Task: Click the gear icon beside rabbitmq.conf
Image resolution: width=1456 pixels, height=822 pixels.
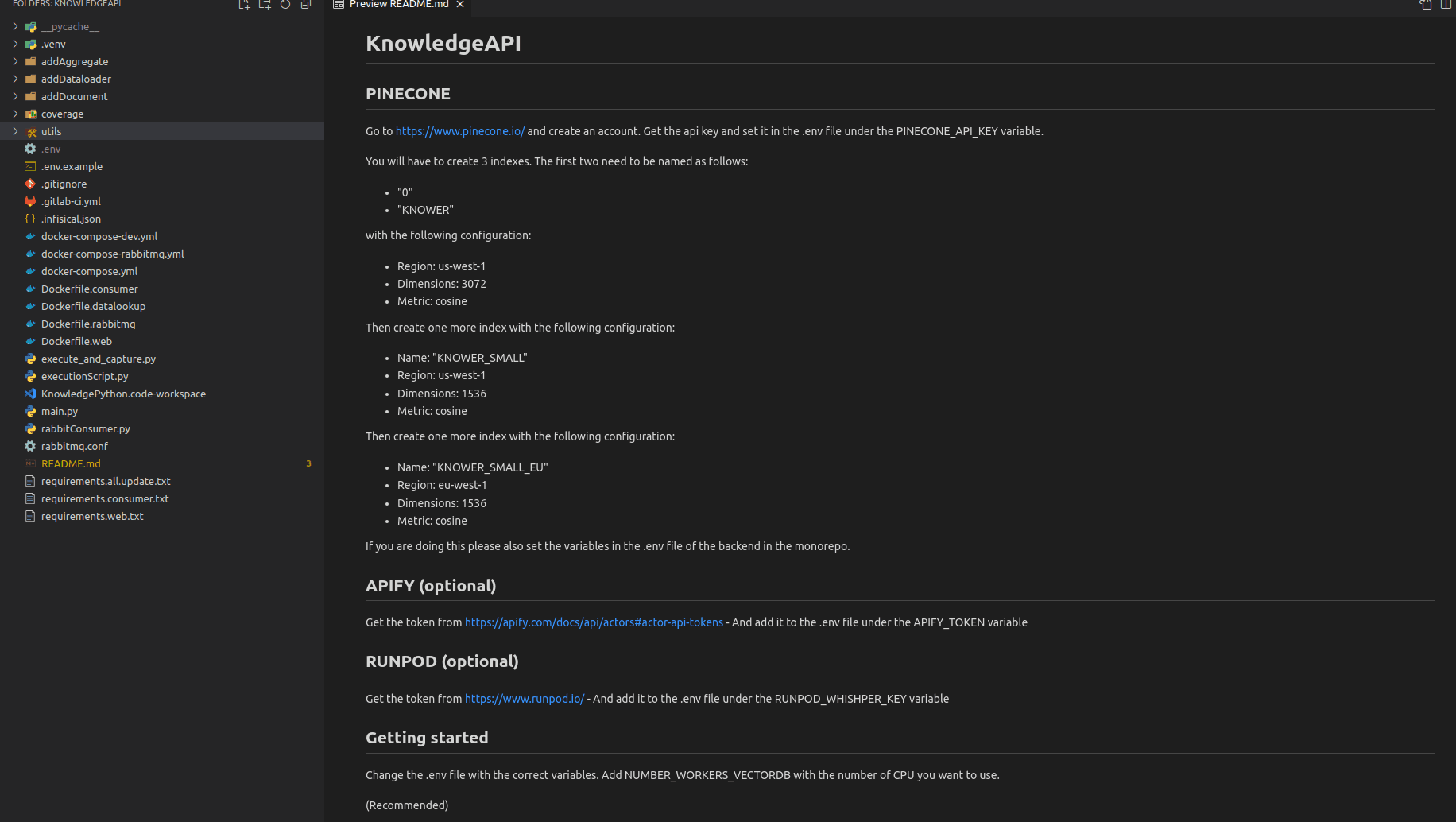Action: (x=29, y=446)
